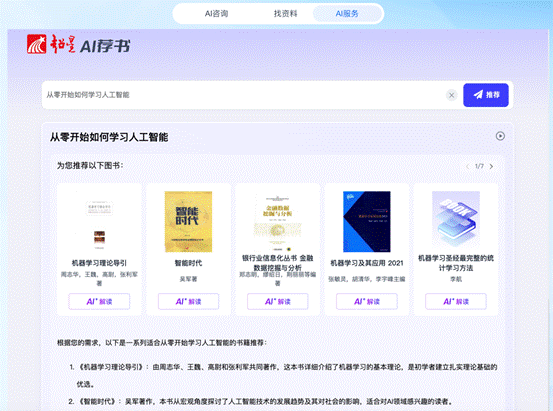Image resolution: width=553 pixels, height=411 pixels.
Task: Click AI解读 under 机器学习理论导引
Action: [99, 302]
